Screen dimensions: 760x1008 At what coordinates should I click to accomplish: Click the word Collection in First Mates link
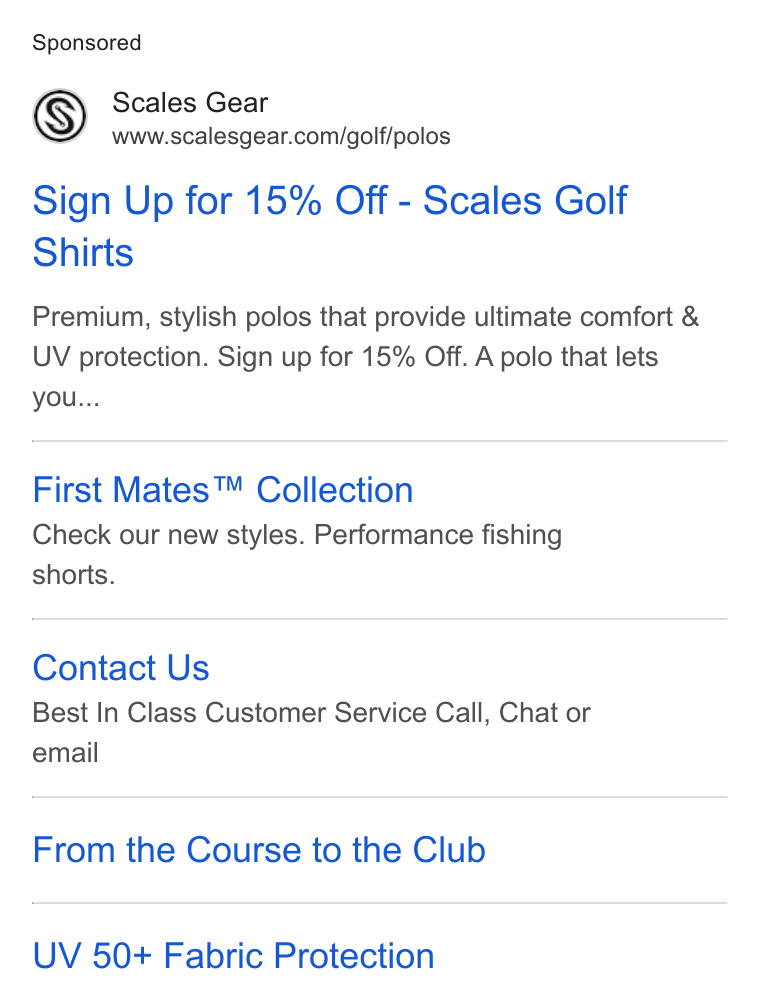[335, 490]
